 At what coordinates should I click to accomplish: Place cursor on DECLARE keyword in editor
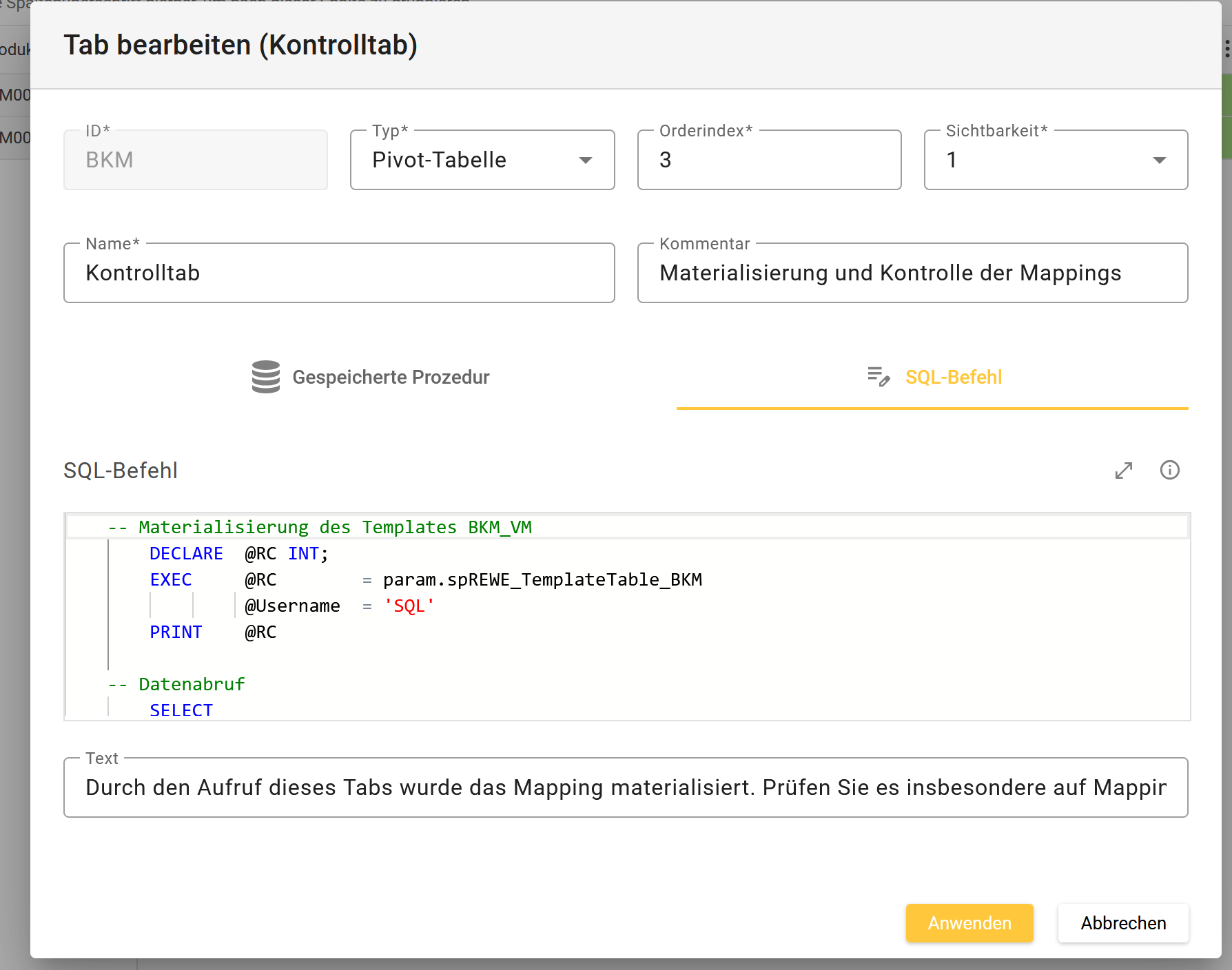coord(186,554)
